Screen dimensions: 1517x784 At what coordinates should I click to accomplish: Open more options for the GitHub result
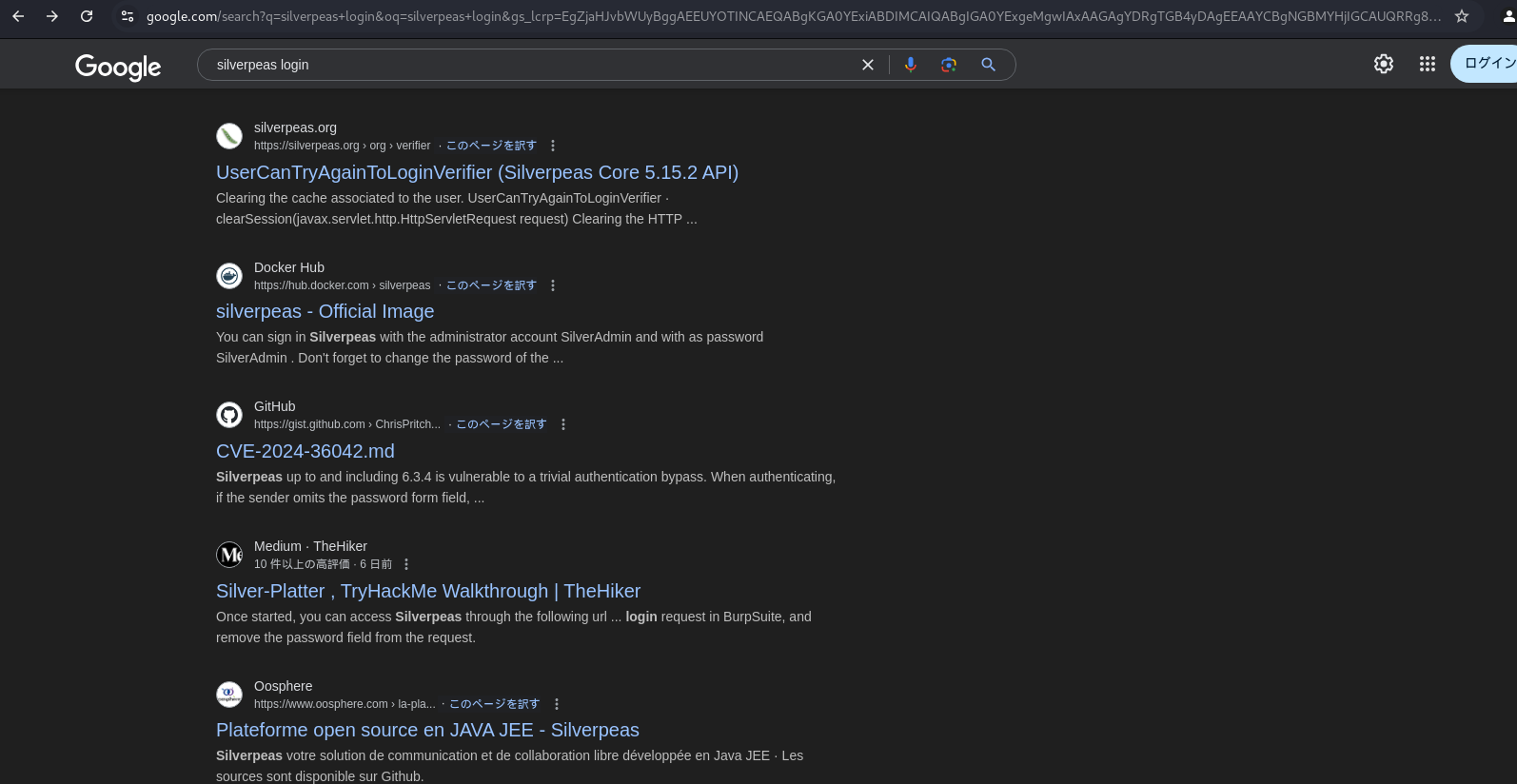[563, 424]
